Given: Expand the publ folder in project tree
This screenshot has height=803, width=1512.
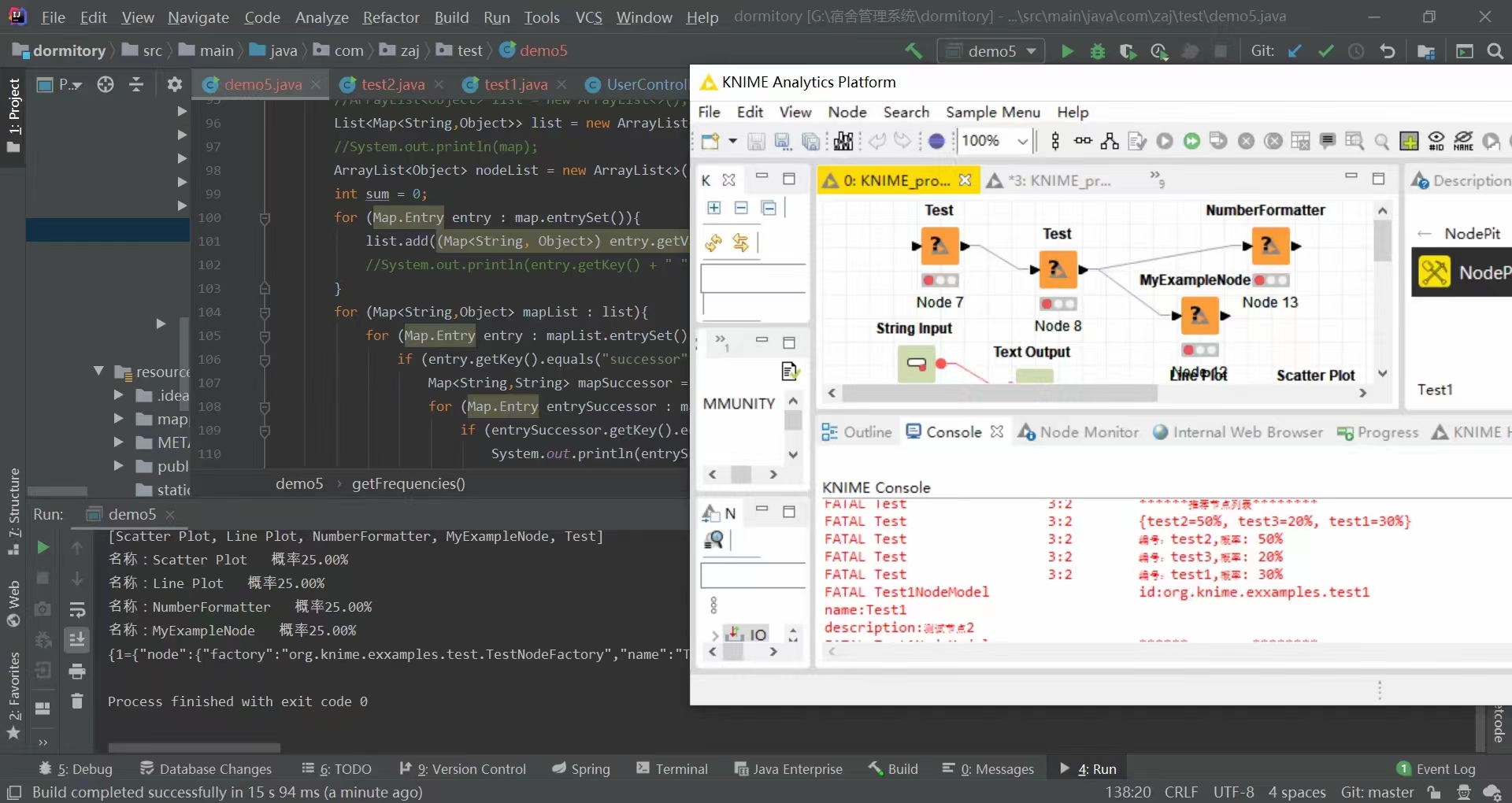Looking at the screenshot, I should [118, 466].
